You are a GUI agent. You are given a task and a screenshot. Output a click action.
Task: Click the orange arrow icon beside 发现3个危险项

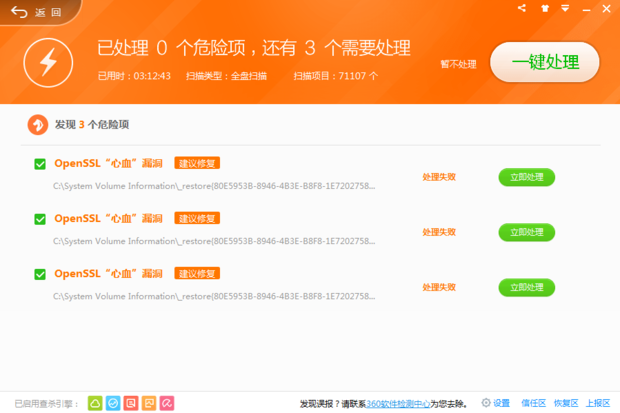[38, 125]
